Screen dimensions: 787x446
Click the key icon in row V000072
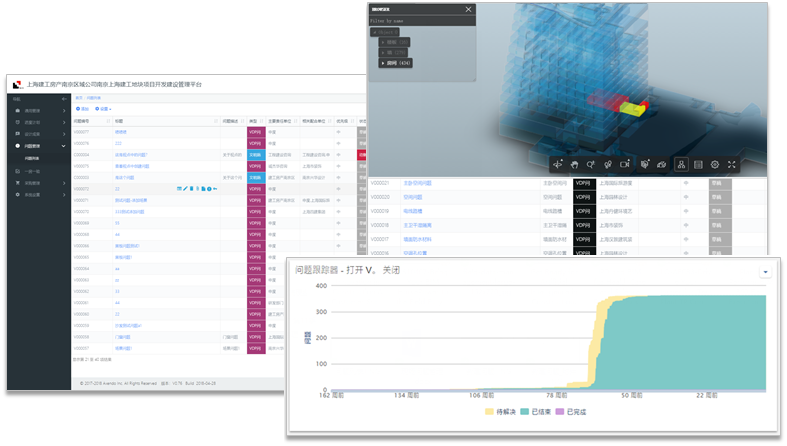click(x=215, y=189)
